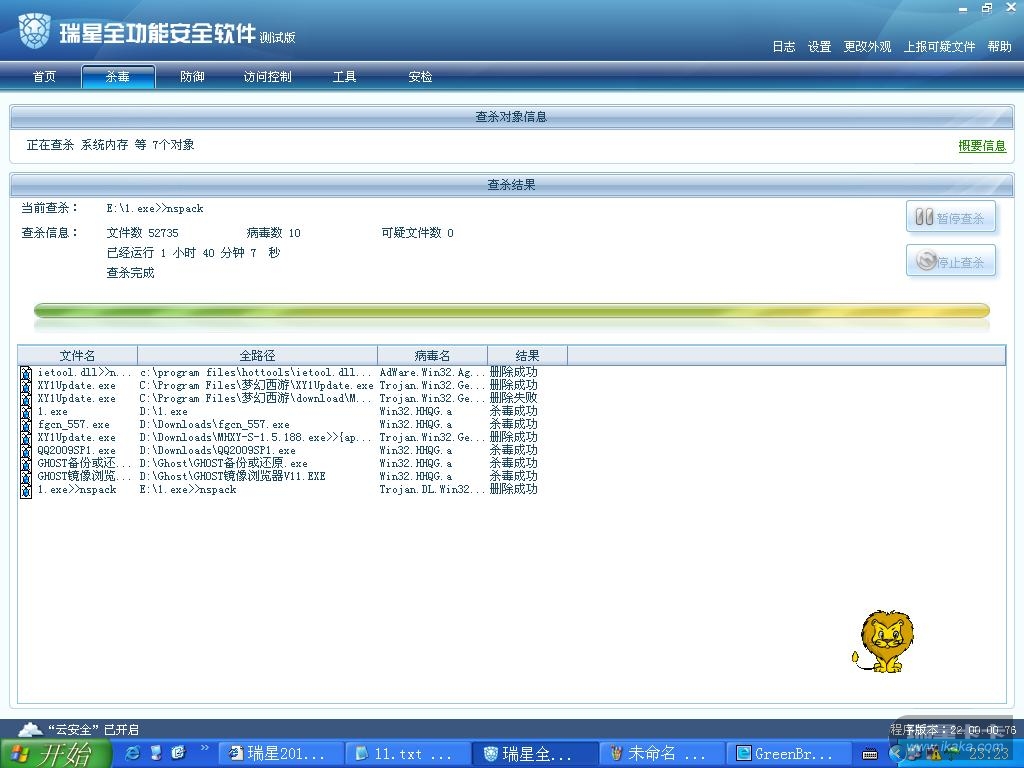1024x768 pixels.
Task: Click the 暂停查杀 pause scan button
Action: click(950, 217)
